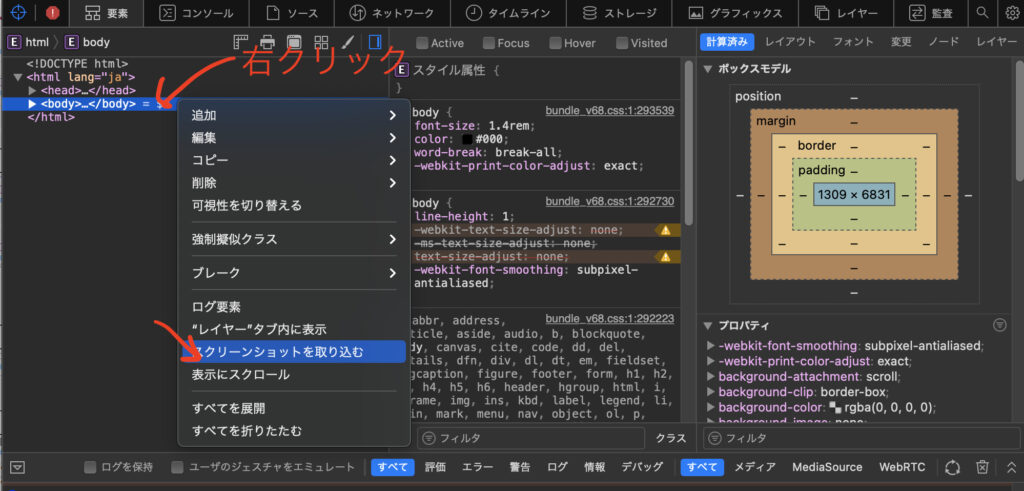Click the print styles printer icon

pos(267,42)
